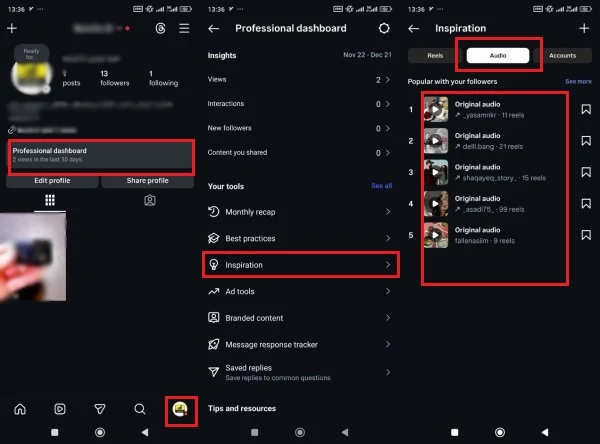Bookmark audio with 9 reels
The width and height of the screenshot is (600, 444).
[x=586, y=235]
